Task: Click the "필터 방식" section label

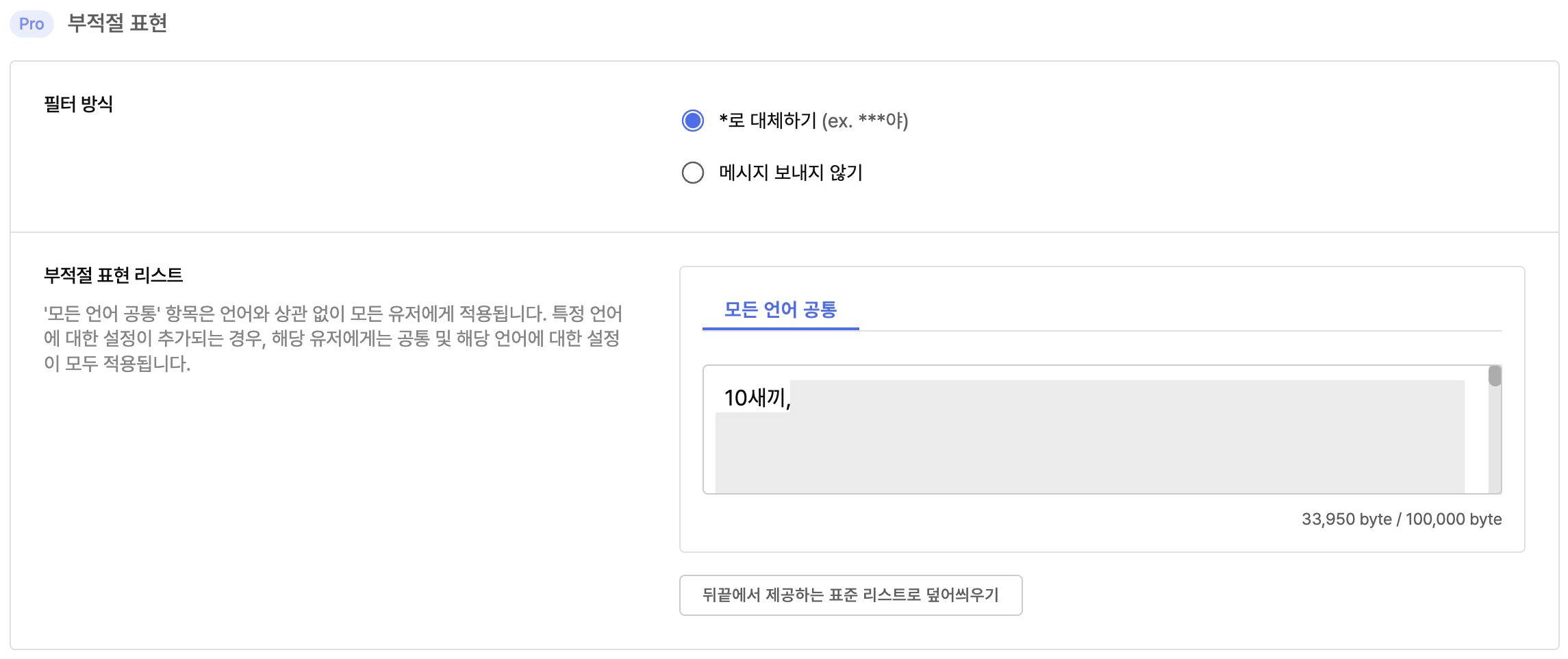Action: 78,104
